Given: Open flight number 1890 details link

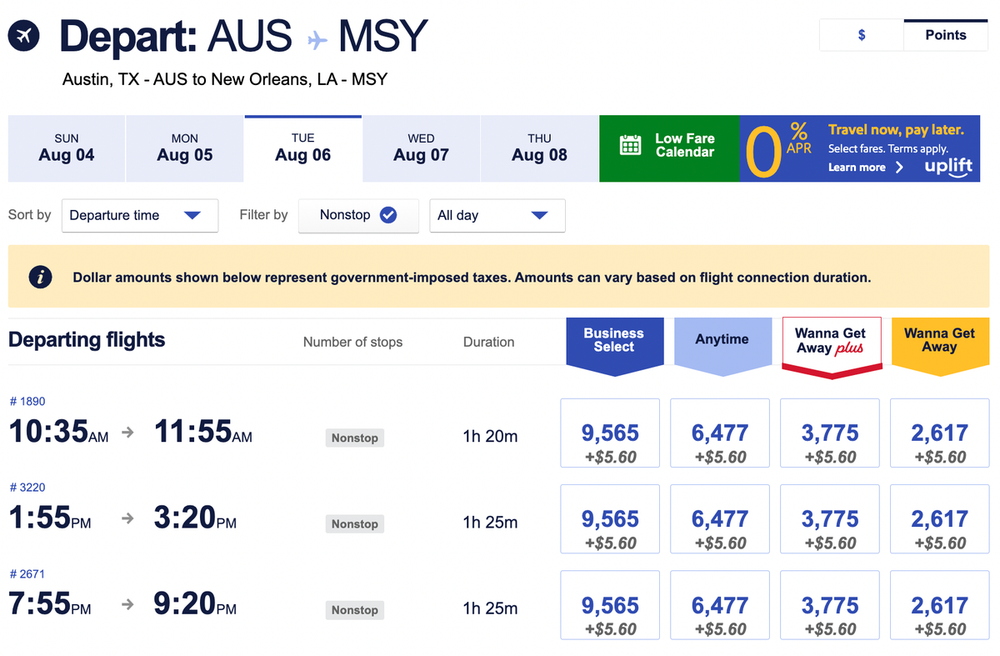Looking at the screenshot, I should pos(27,401).
